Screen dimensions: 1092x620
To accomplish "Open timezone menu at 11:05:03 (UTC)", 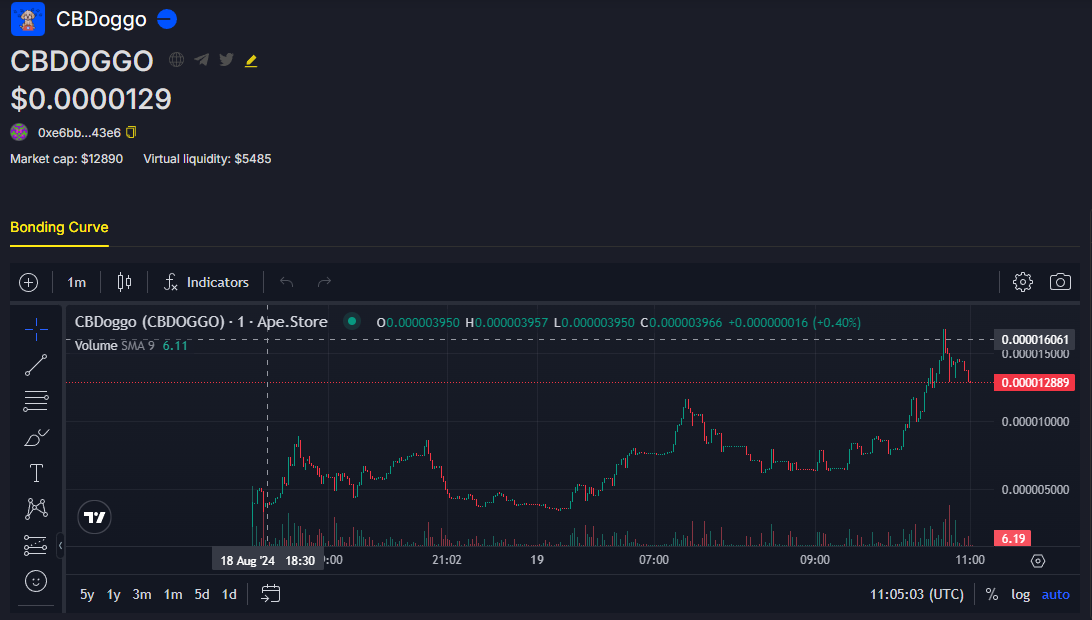I will pyautogui.click(x=916, y=594).
